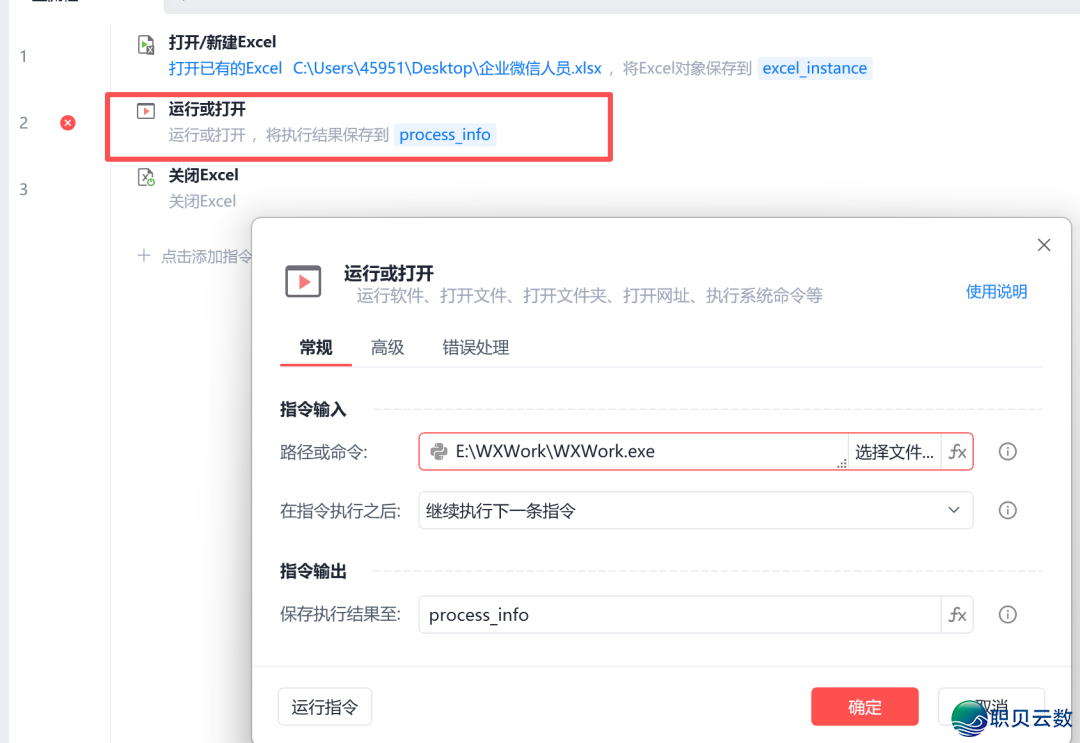Click the info icon next to 保存执行结果至
The image size is (1080, 743).
pyautogui.click(x=1007, y=614)
